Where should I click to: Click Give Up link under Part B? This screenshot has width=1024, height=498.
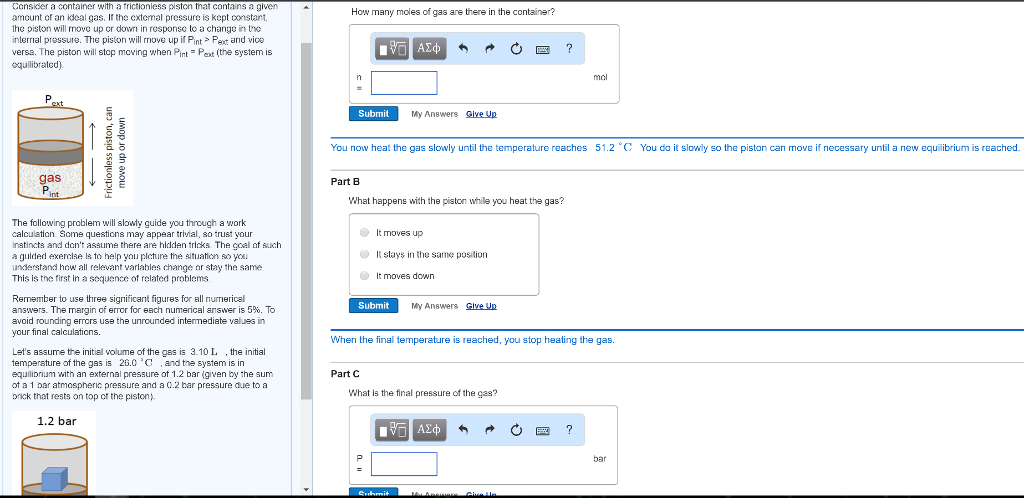coord(481,306)
